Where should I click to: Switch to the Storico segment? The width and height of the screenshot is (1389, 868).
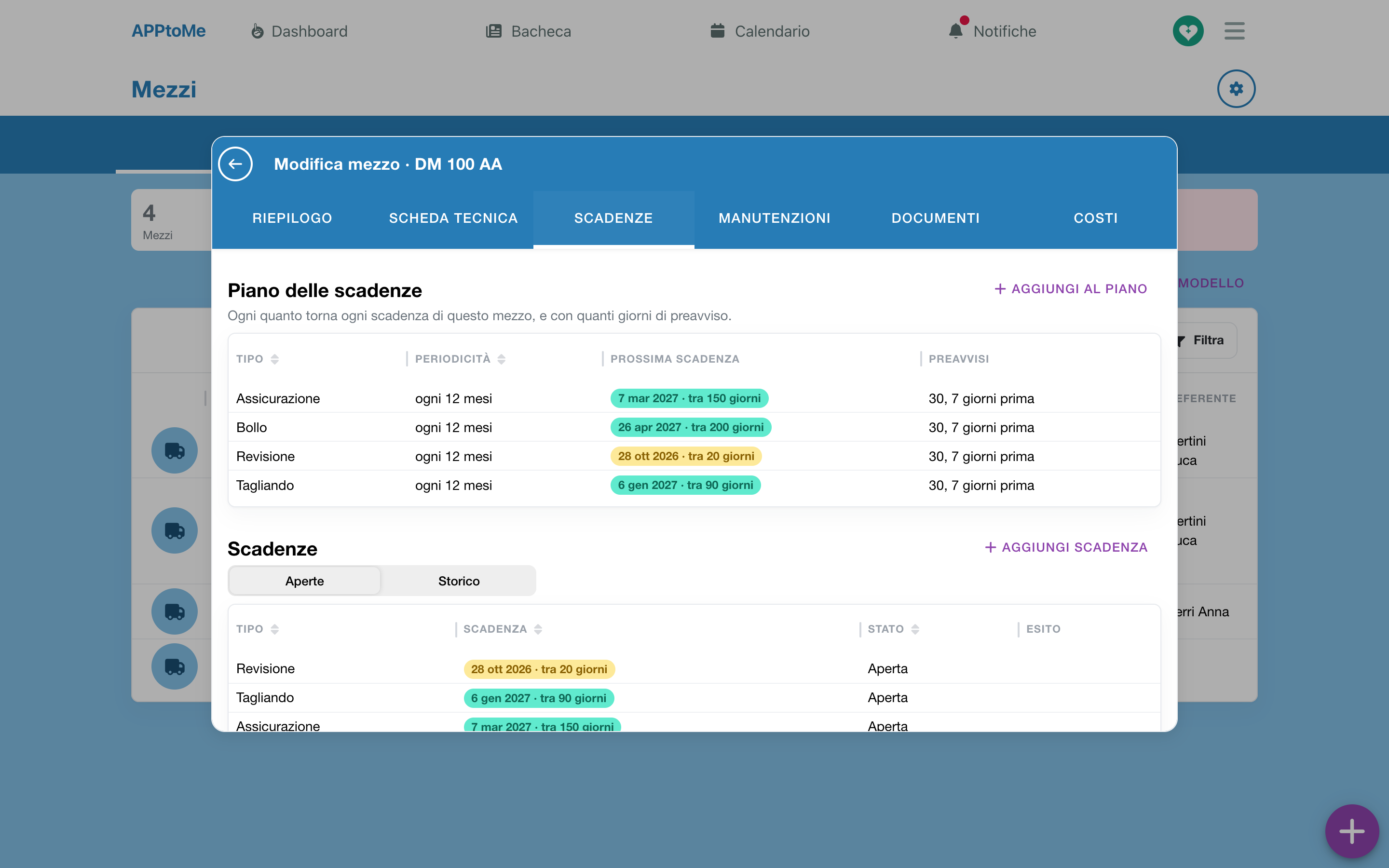(x=459, y=581)
